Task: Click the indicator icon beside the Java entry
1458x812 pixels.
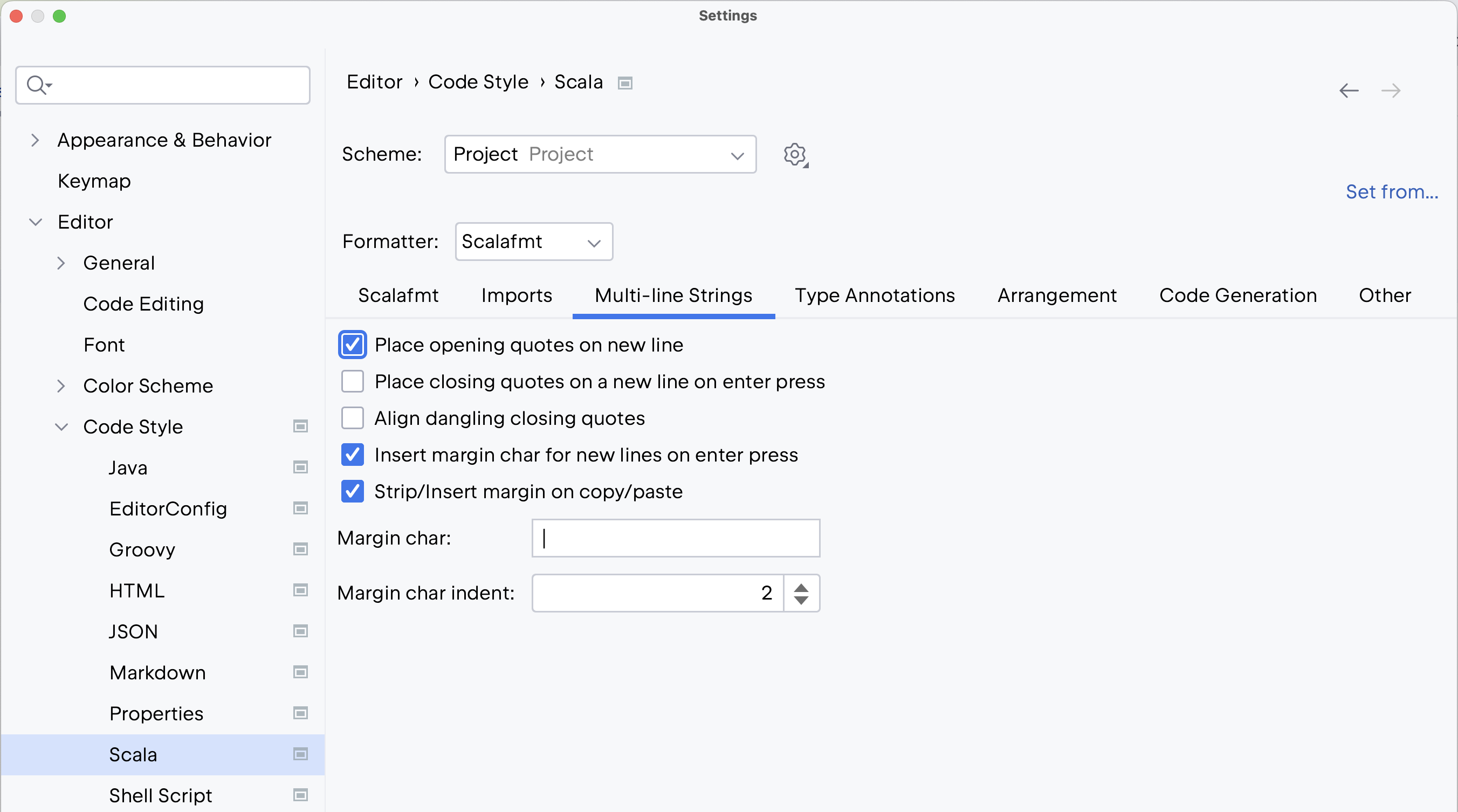Action: 300,467
